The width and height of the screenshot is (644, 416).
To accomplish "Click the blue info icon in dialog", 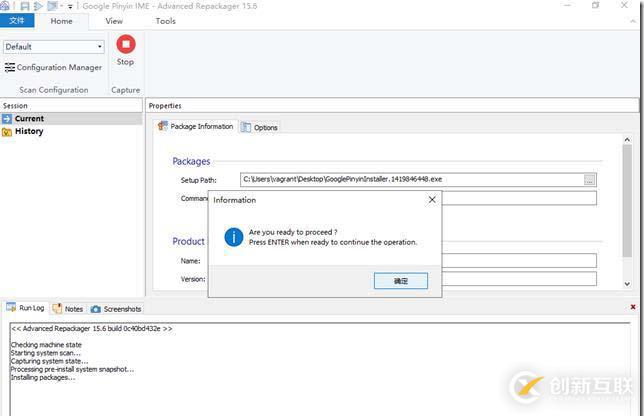I will pyautogui.click(x=234, y=237).
